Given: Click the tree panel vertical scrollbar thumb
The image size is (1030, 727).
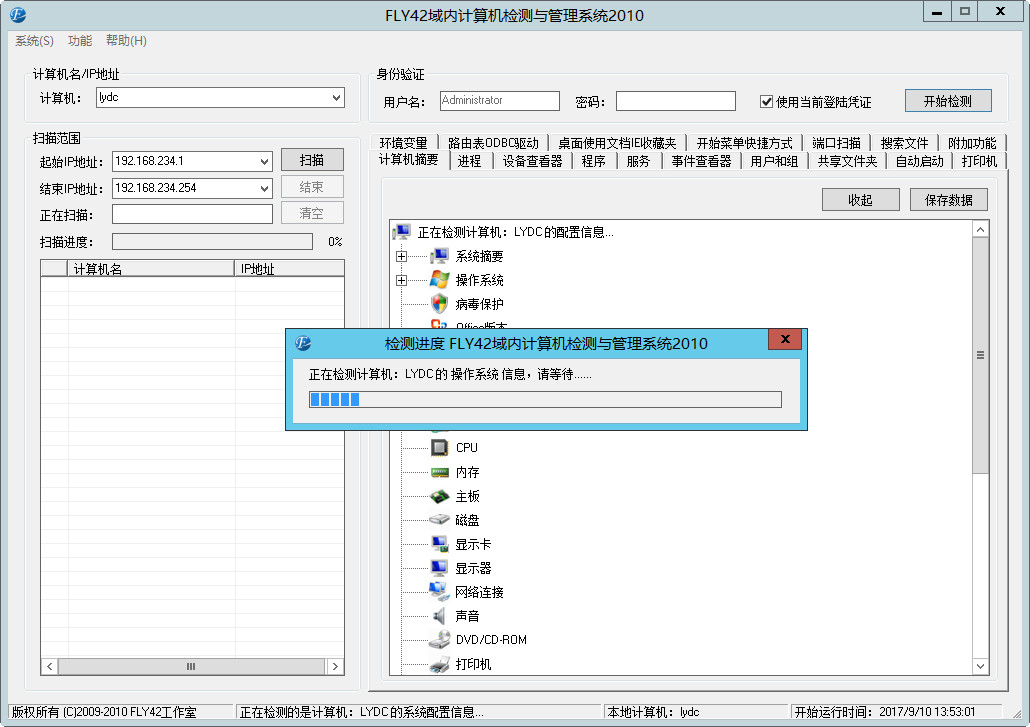Looking at the screenshot, I should tap(980, 355).
